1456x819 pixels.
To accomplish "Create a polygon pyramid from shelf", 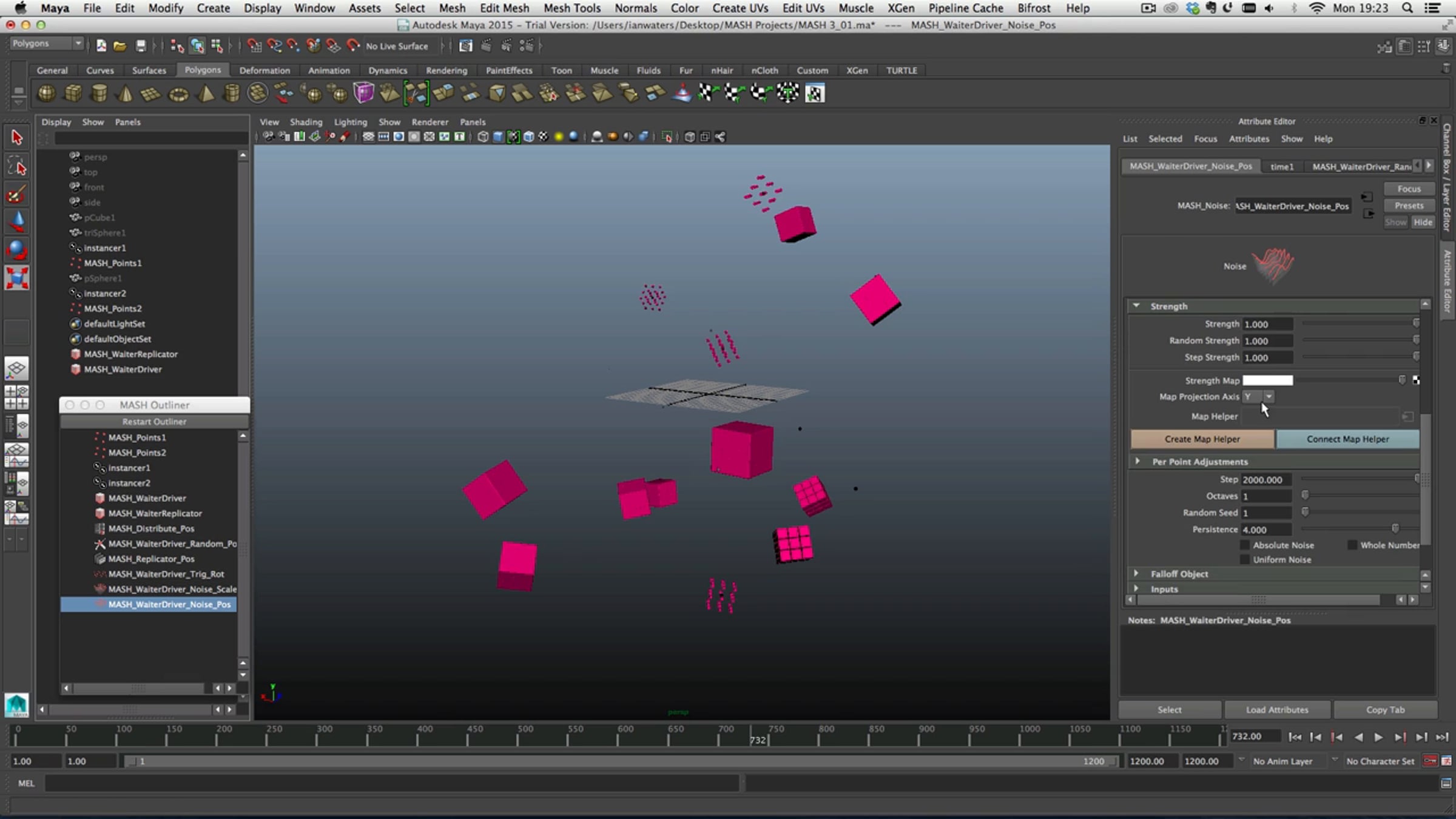I will point(206,93).
